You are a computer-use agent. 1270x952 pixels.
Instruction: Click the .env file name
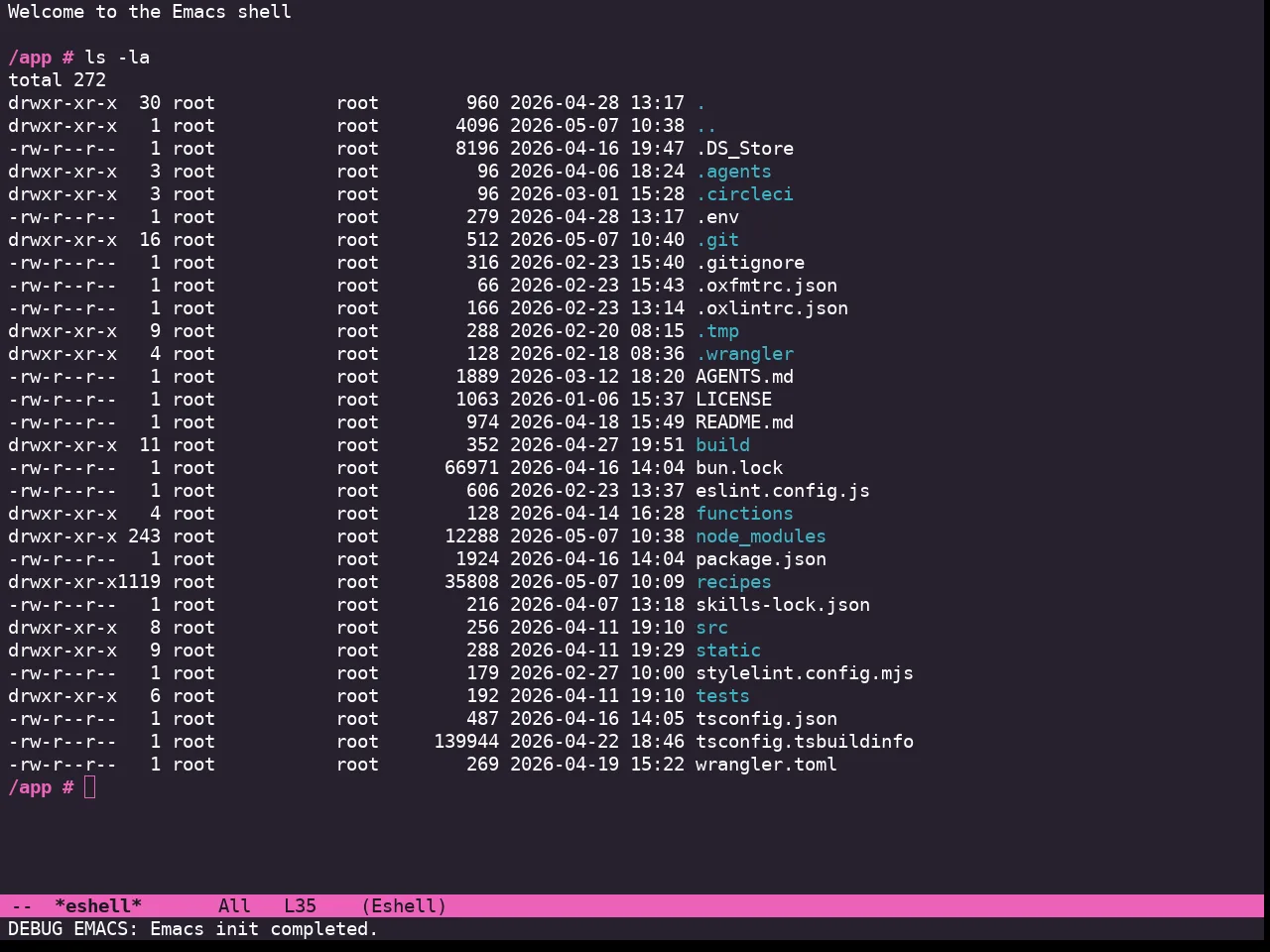point(717,217)
